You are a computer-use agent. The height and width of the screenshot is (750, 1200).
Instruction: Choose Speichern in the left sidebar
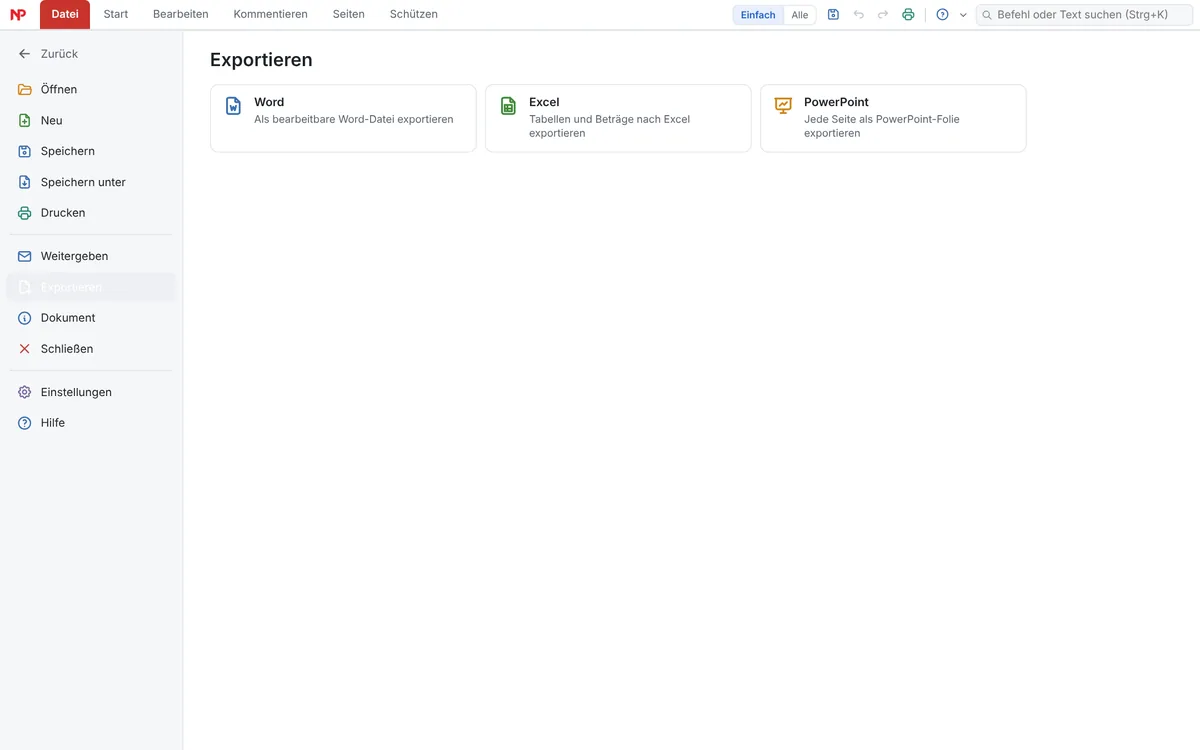91,151
